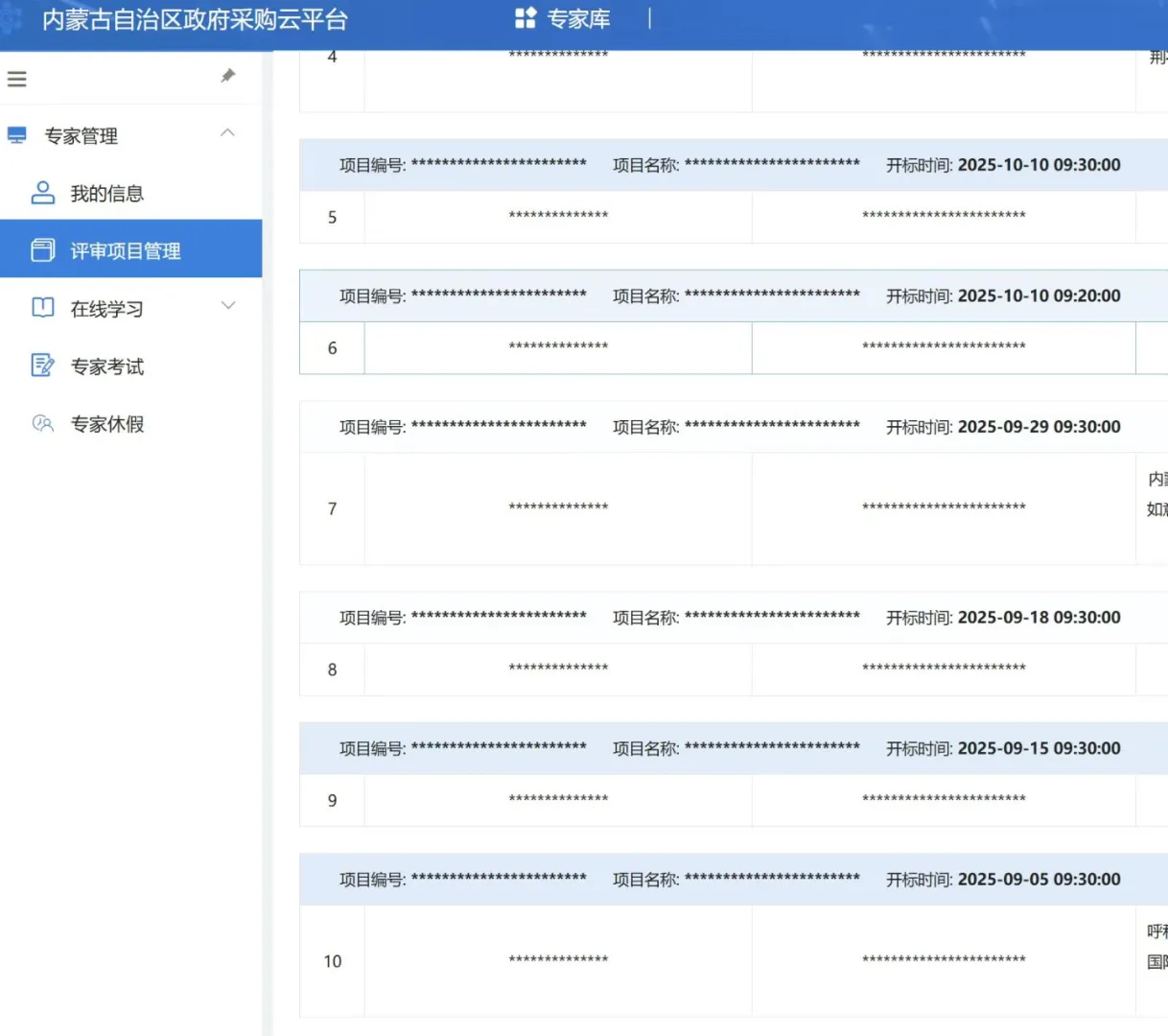Click row number 5 cell
Image resolution: width=1168 pixels, height=1036 pixels.
[x=332, y=217]
